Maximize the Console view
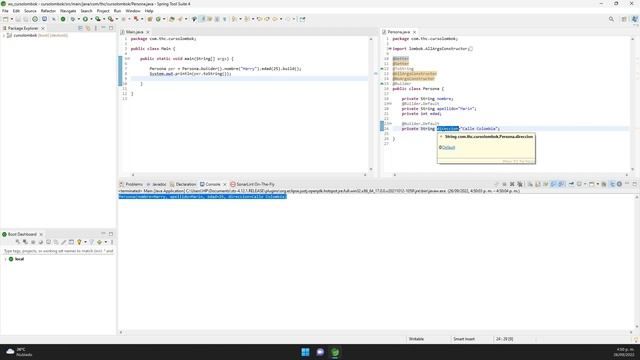Screen dimensions: 640x360 pos(635,184)
